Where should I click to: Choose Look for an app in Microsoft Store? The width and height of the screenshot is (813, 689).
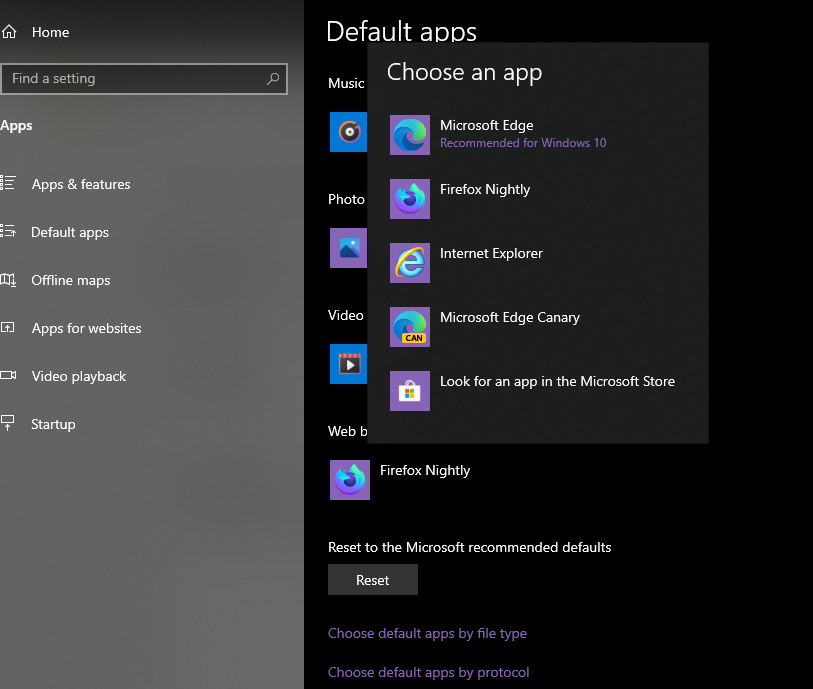[538, 391]
